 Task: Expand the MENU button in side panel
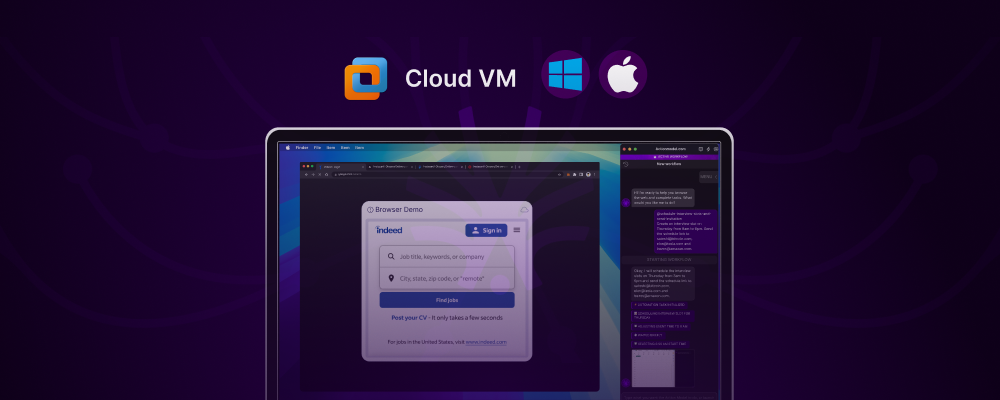(709, 177)
